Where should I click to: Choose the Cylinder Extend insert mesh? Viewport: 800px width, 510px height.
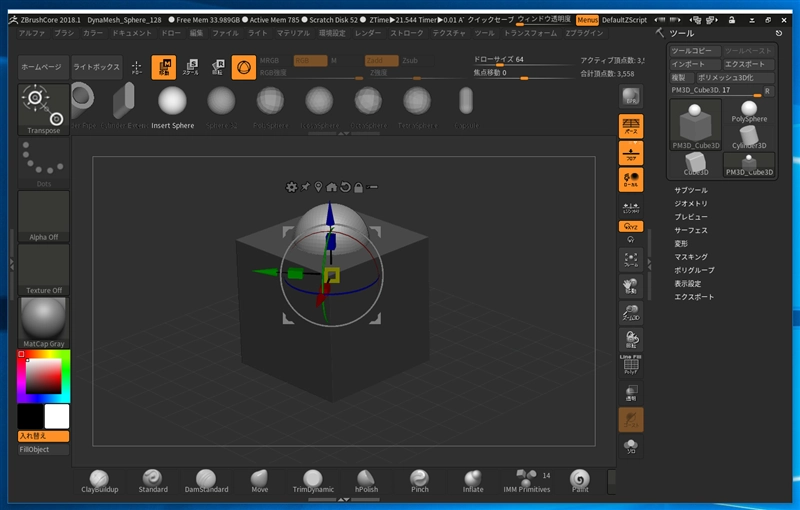(x=124, y=108)
